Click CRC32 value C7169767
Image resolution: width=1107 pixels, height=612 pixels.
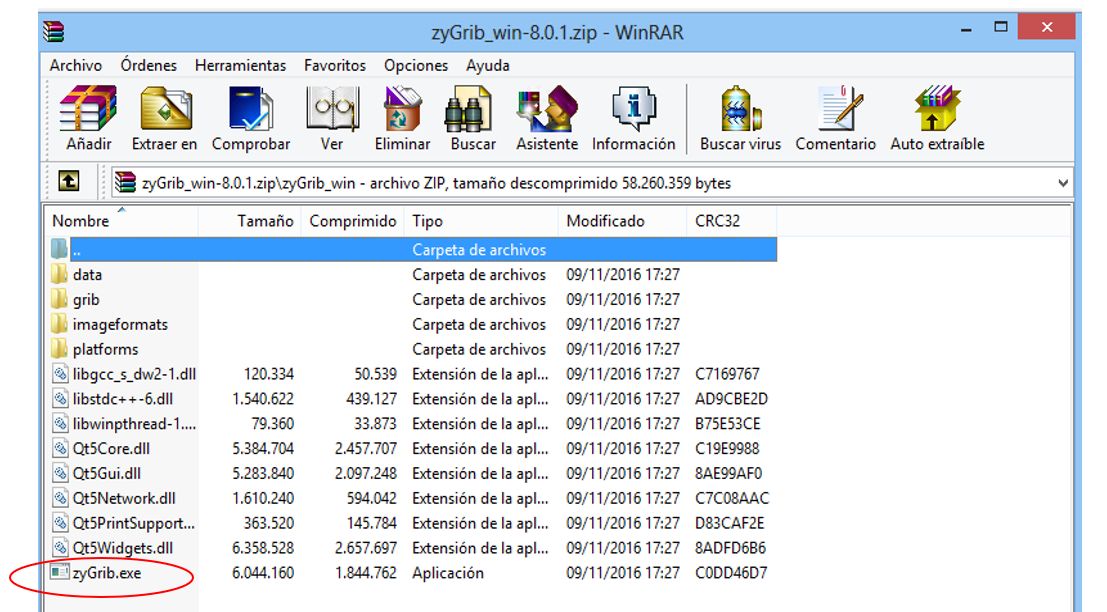point(727,373)
